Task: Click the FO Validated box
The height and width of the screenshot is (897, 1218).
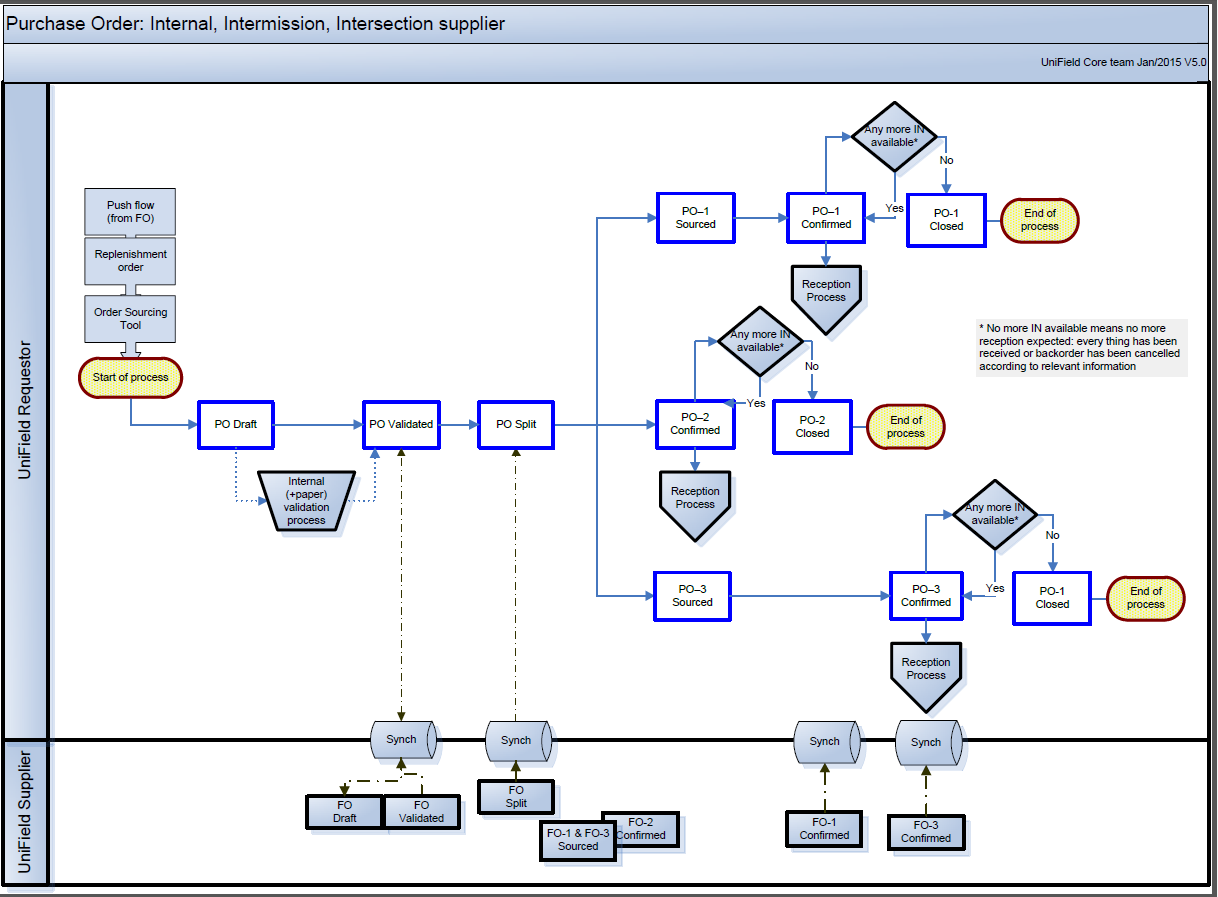Action: pyautogui.click(x=422, y=812)
